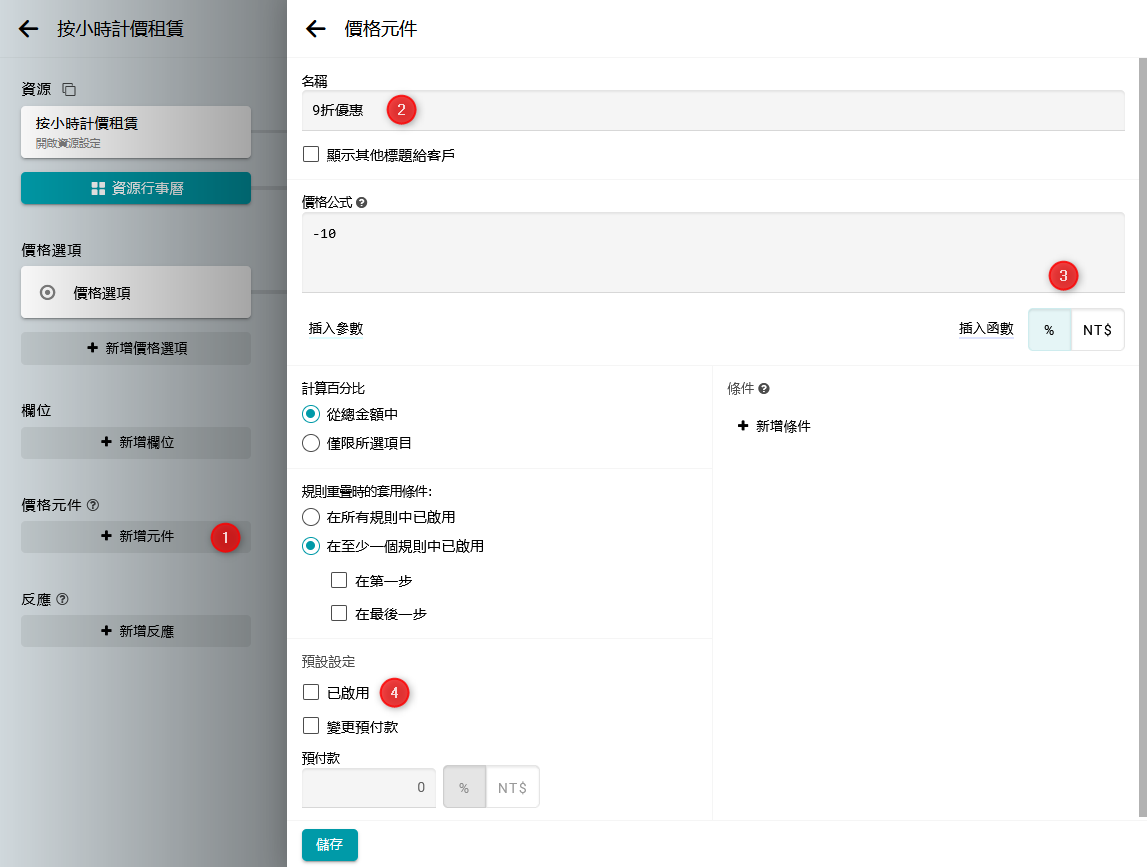Enable the 顯示其他標題給客戶 checkbox

pos(311,155)
